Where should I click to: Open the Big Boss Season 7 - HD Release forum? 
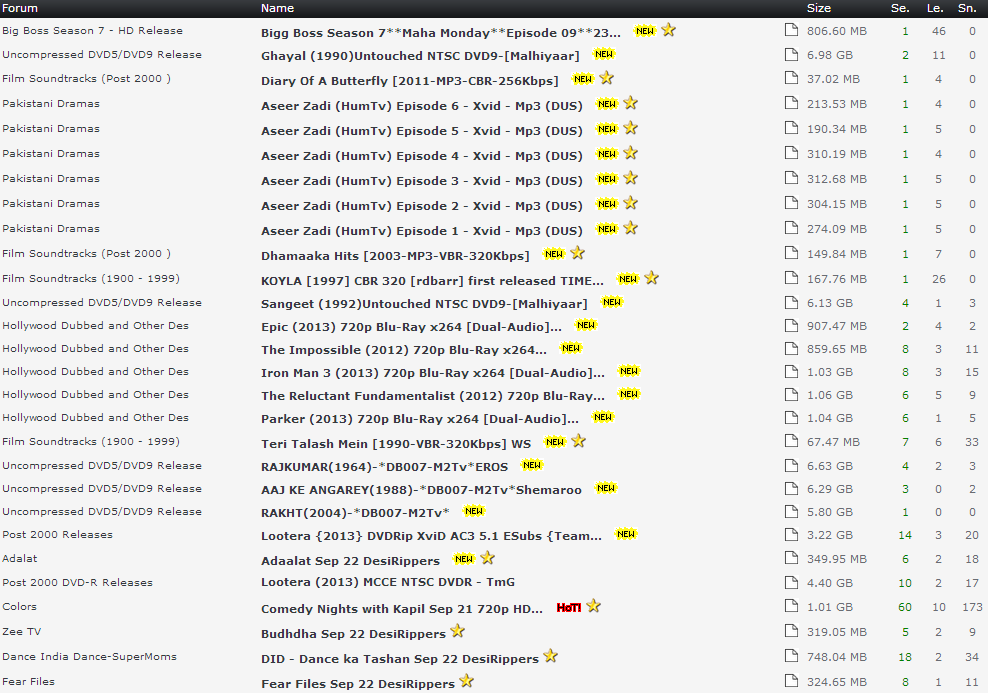92,30
